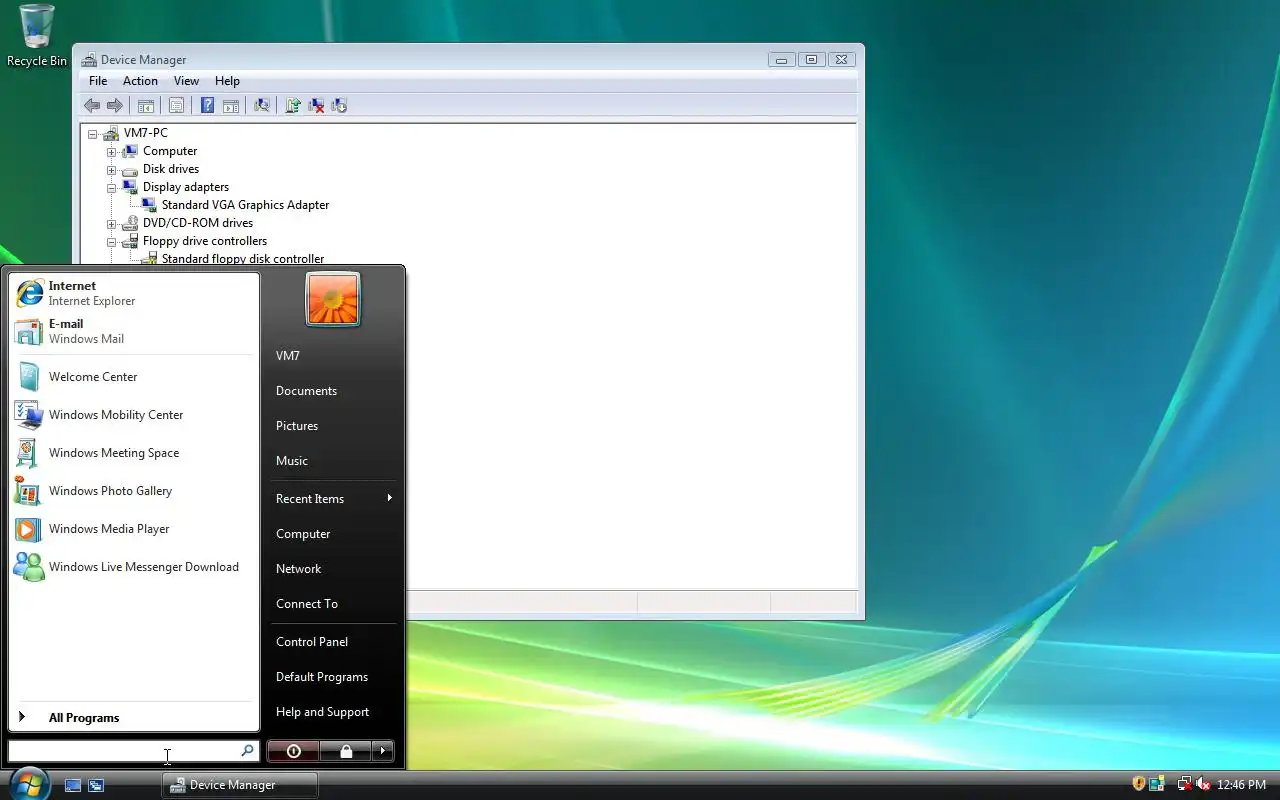
Task: Click the Start menu search input field
Action: 133,750
